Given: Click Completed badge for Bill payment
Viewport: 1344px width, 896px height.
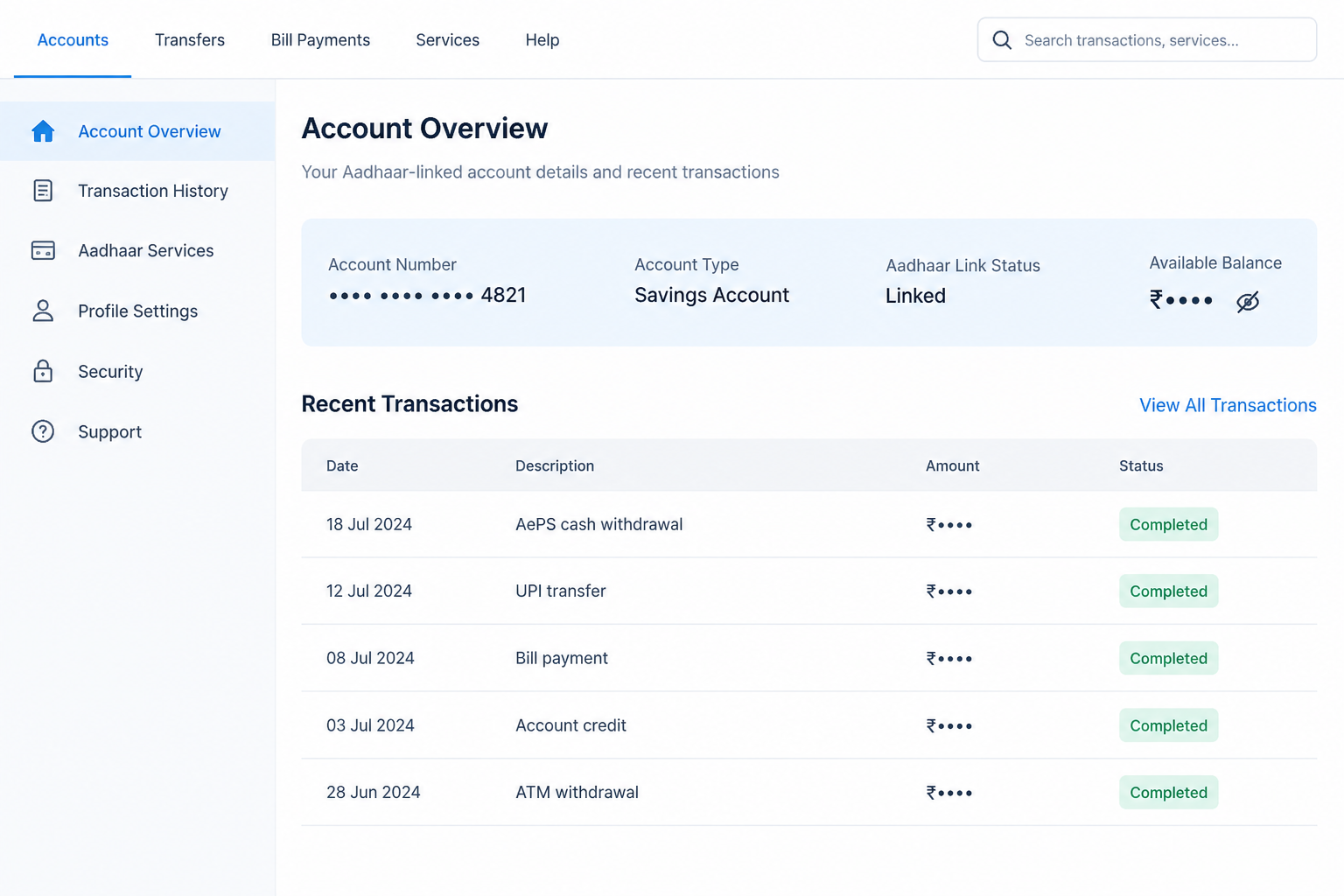Looking at the screenshot, I should coord(1168,658).
